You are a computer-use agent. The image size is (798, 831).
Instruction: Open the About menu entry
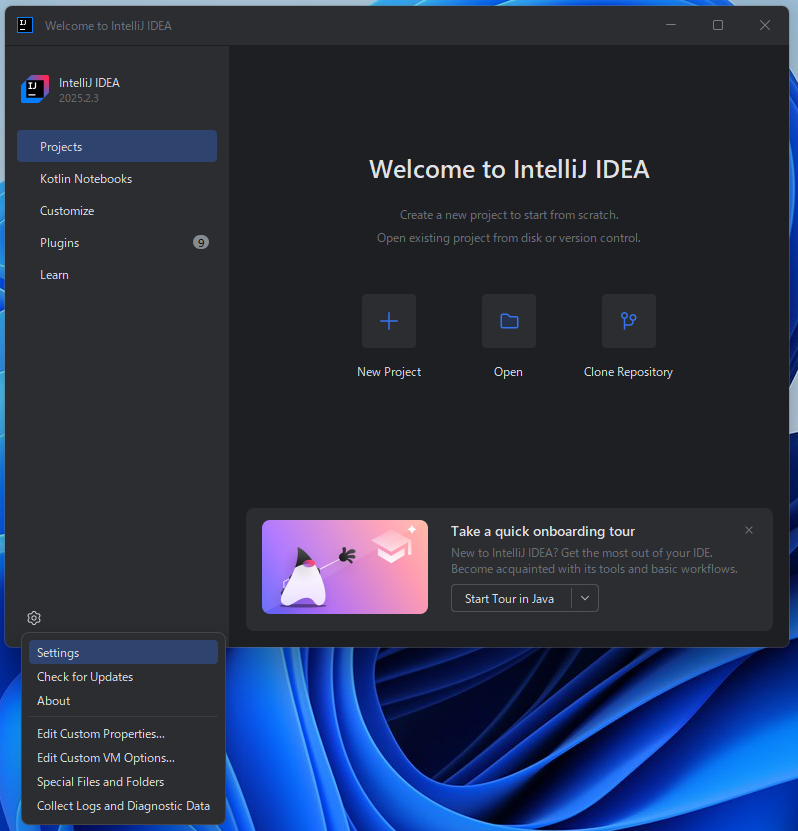point(54,701)
